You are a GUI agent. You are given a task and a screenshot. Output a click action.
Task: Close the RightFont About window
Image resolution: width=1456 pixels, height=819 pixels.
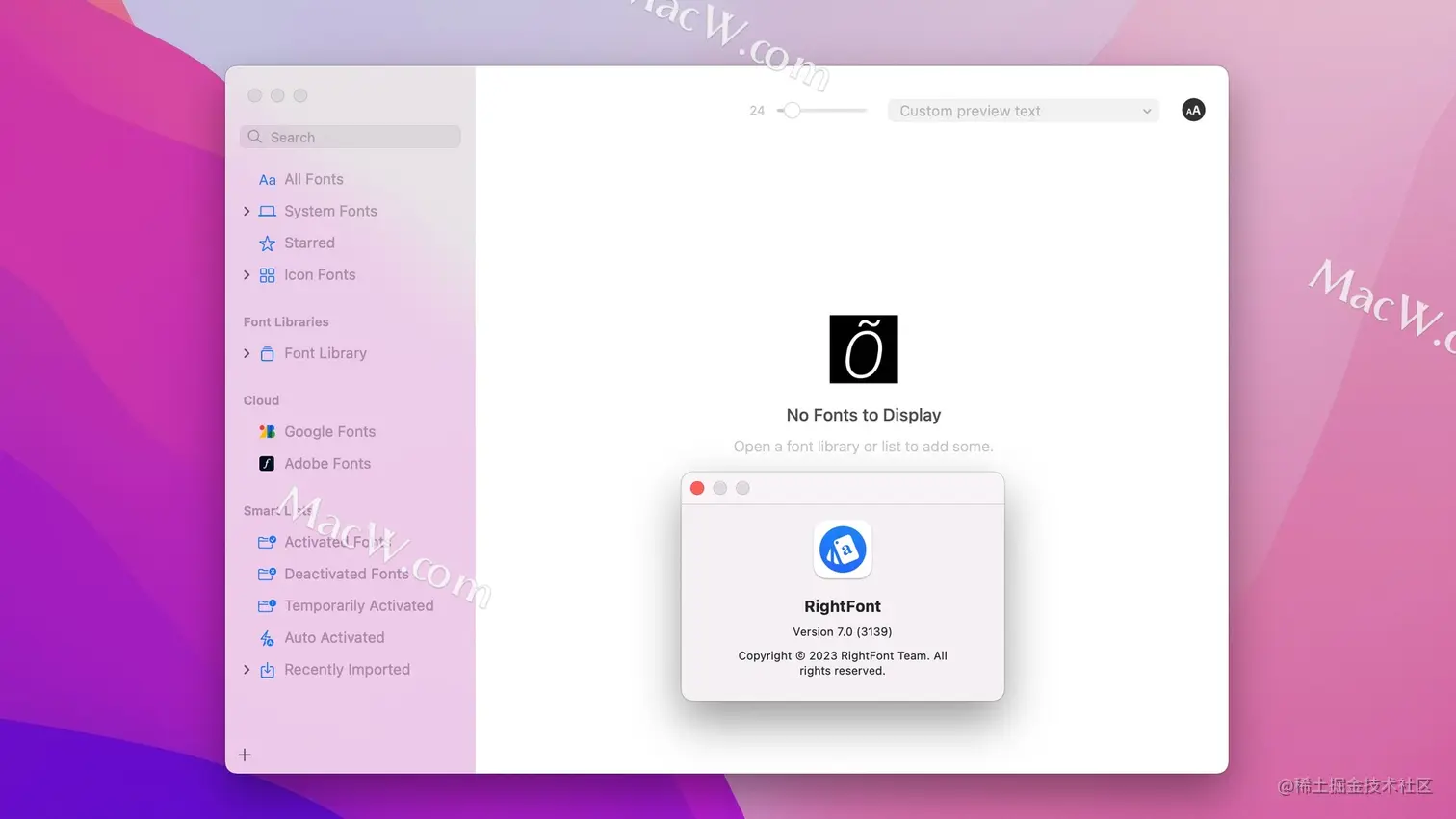pyautogui.click(x=697, y=488)
